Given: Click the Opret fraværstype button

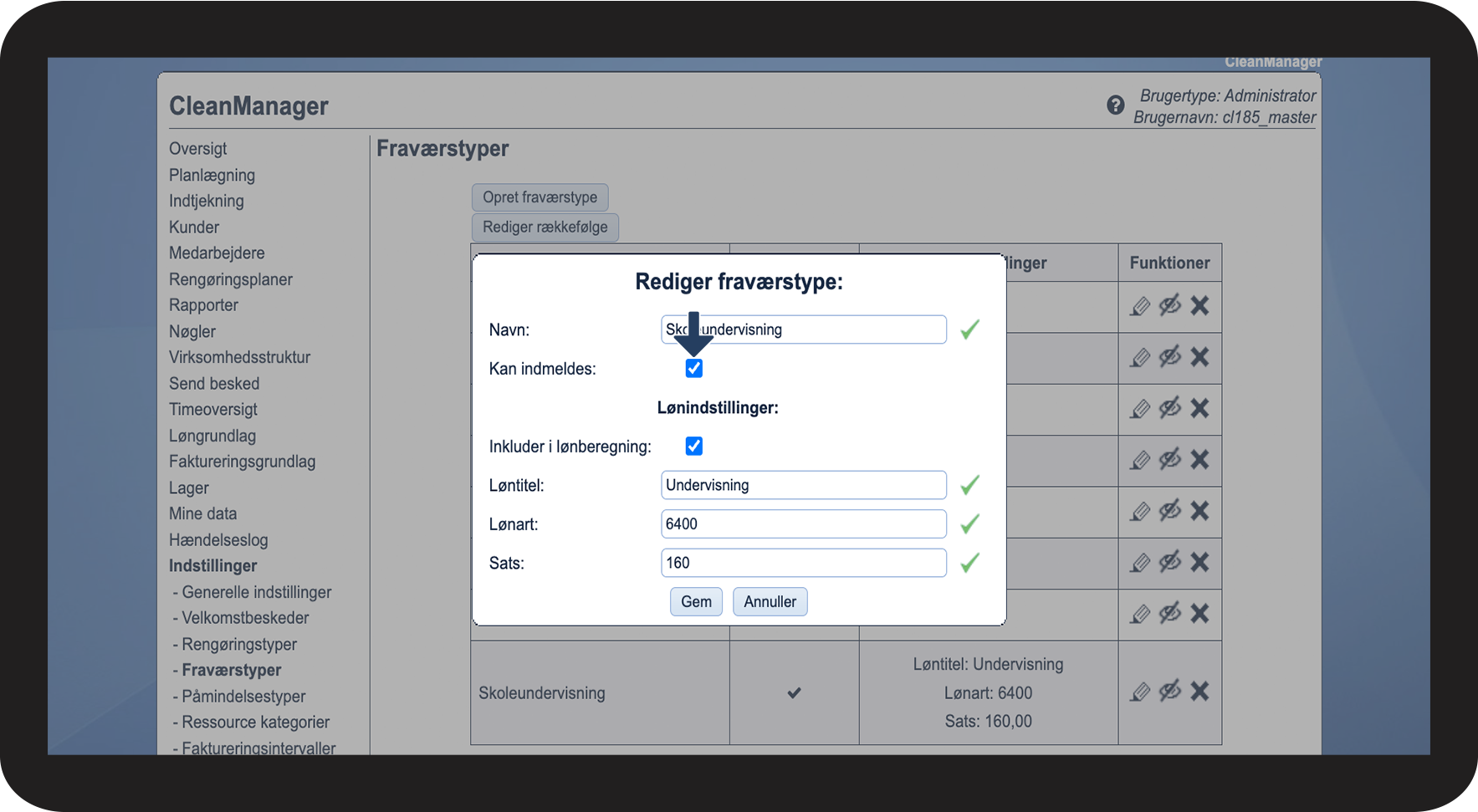Looking at the screenshot, I should click(x=540, y=197).
